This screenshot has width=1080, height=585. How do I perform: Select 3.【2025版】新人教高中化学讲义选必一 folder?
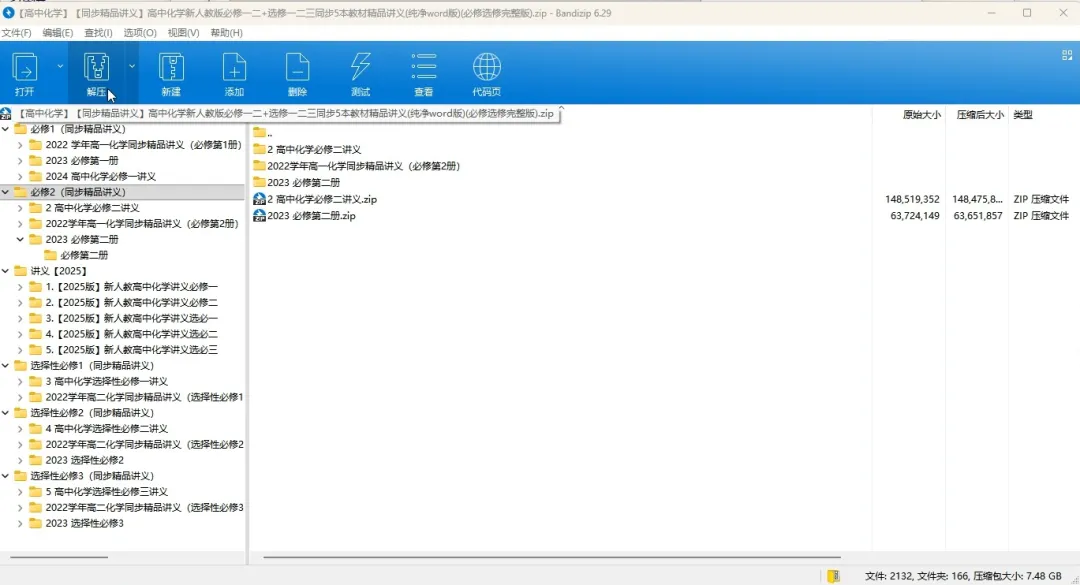132,318
